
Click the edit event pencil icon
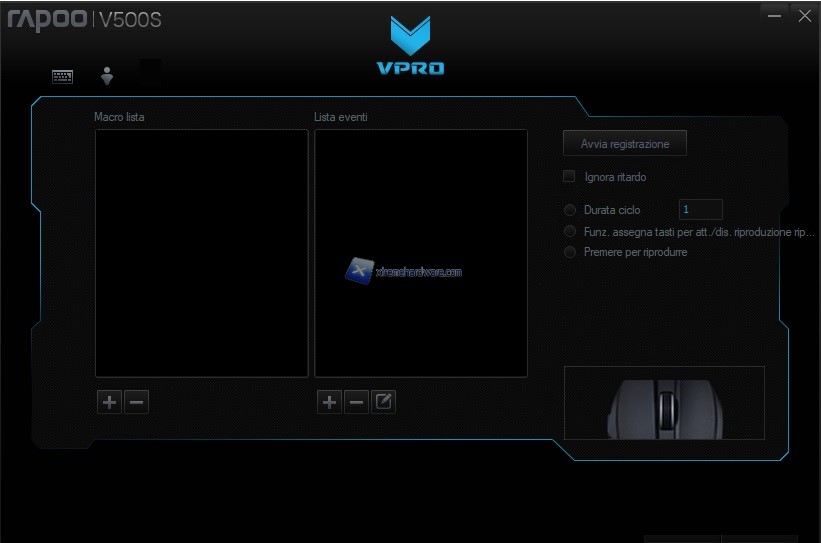click(x=383, y=403)
